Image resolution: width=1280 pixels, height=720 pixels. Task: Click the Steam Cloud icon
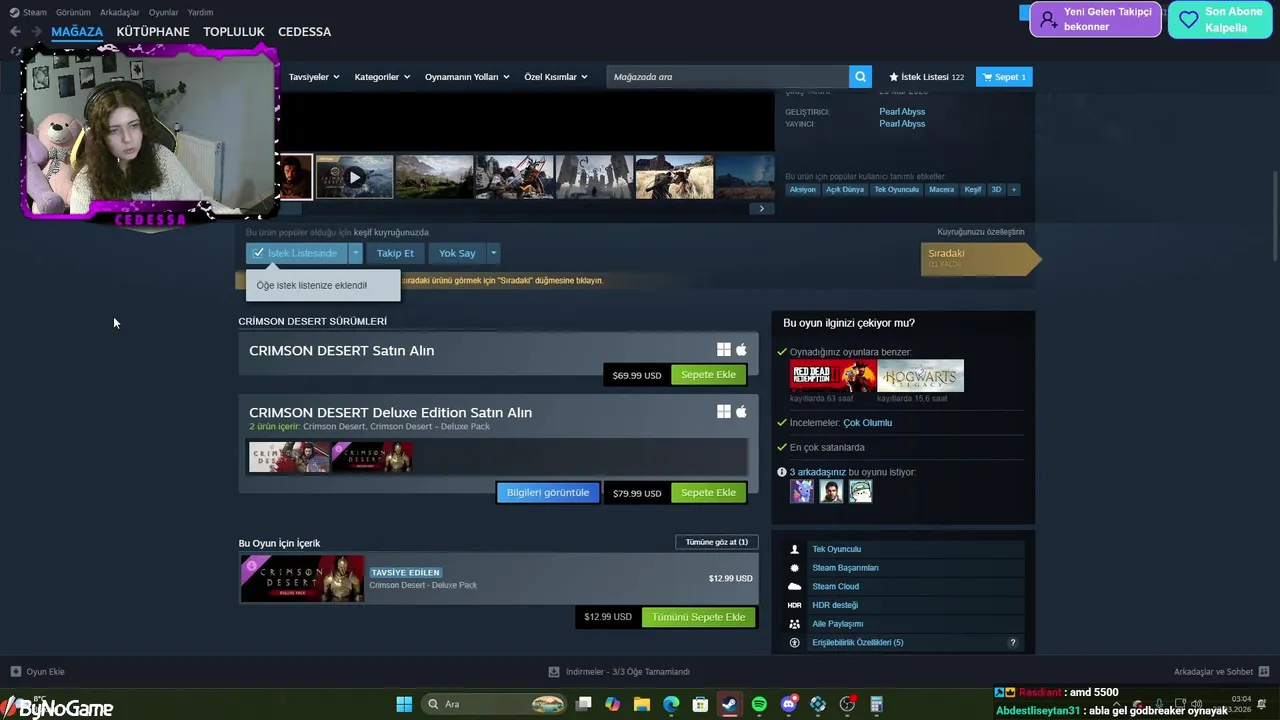click(x=794, y=586)
